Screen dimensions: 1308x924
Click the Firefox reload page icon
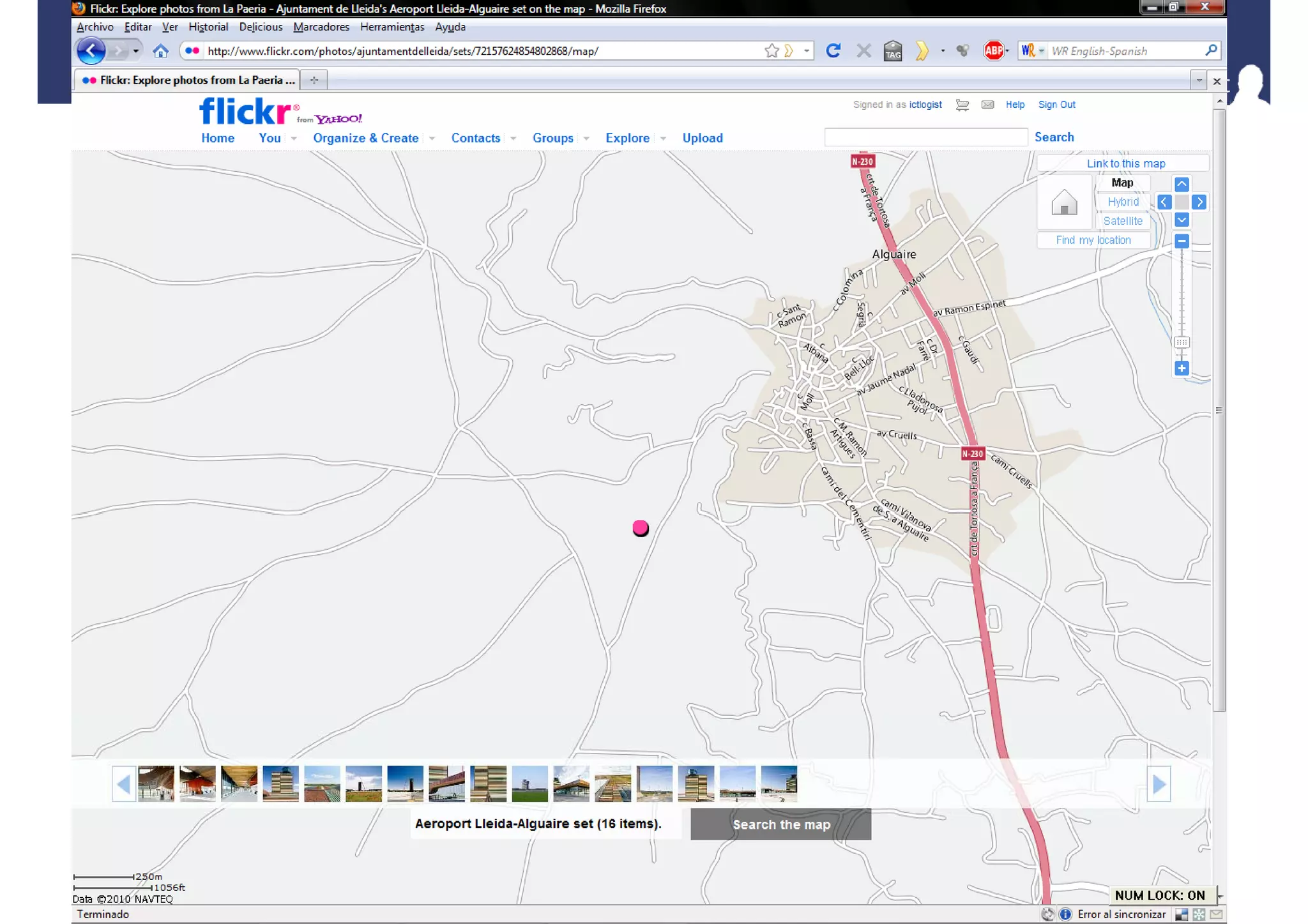tap(832, 50)
